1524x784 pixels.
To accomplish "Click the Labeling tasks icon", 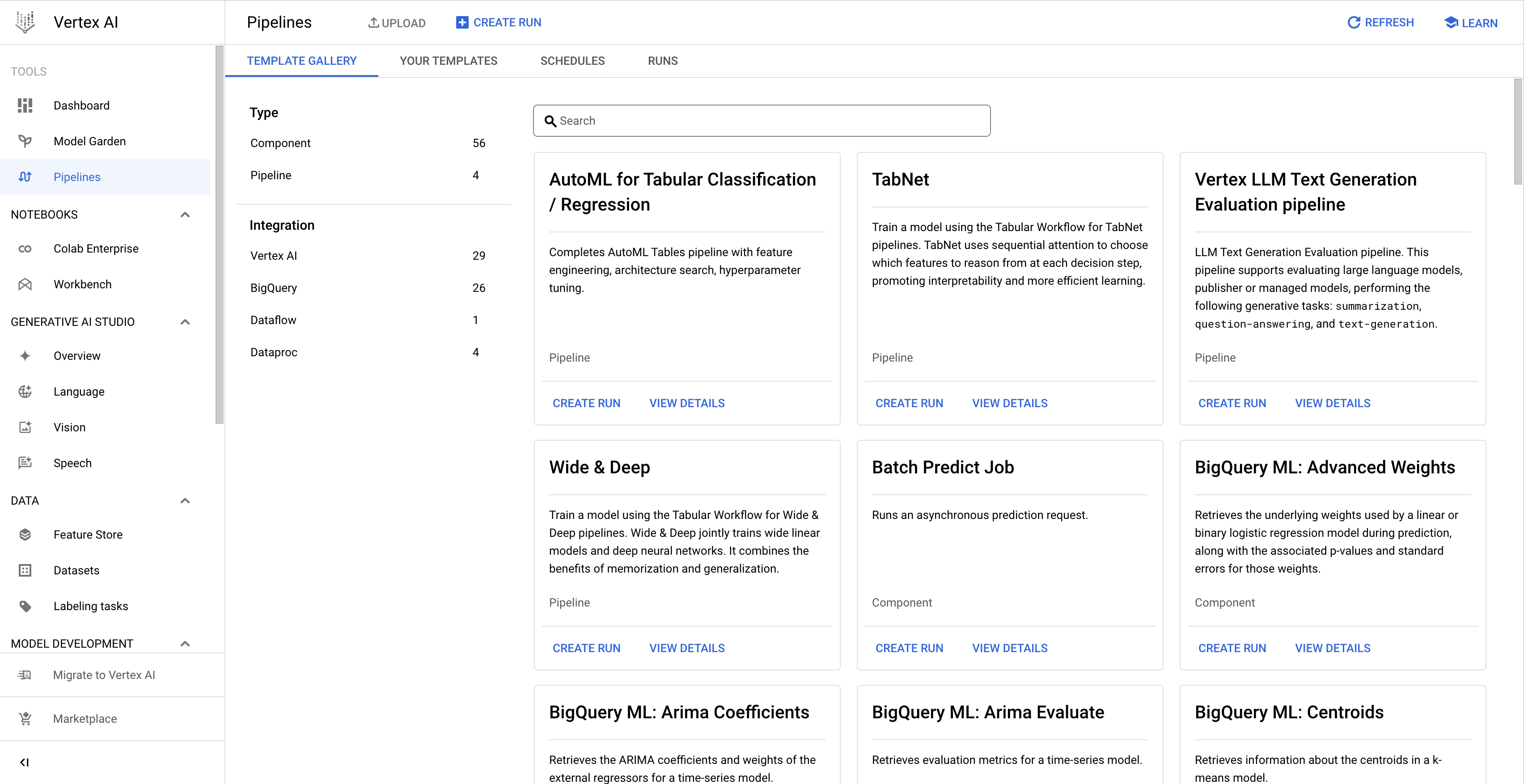I will tap(27, 605).
